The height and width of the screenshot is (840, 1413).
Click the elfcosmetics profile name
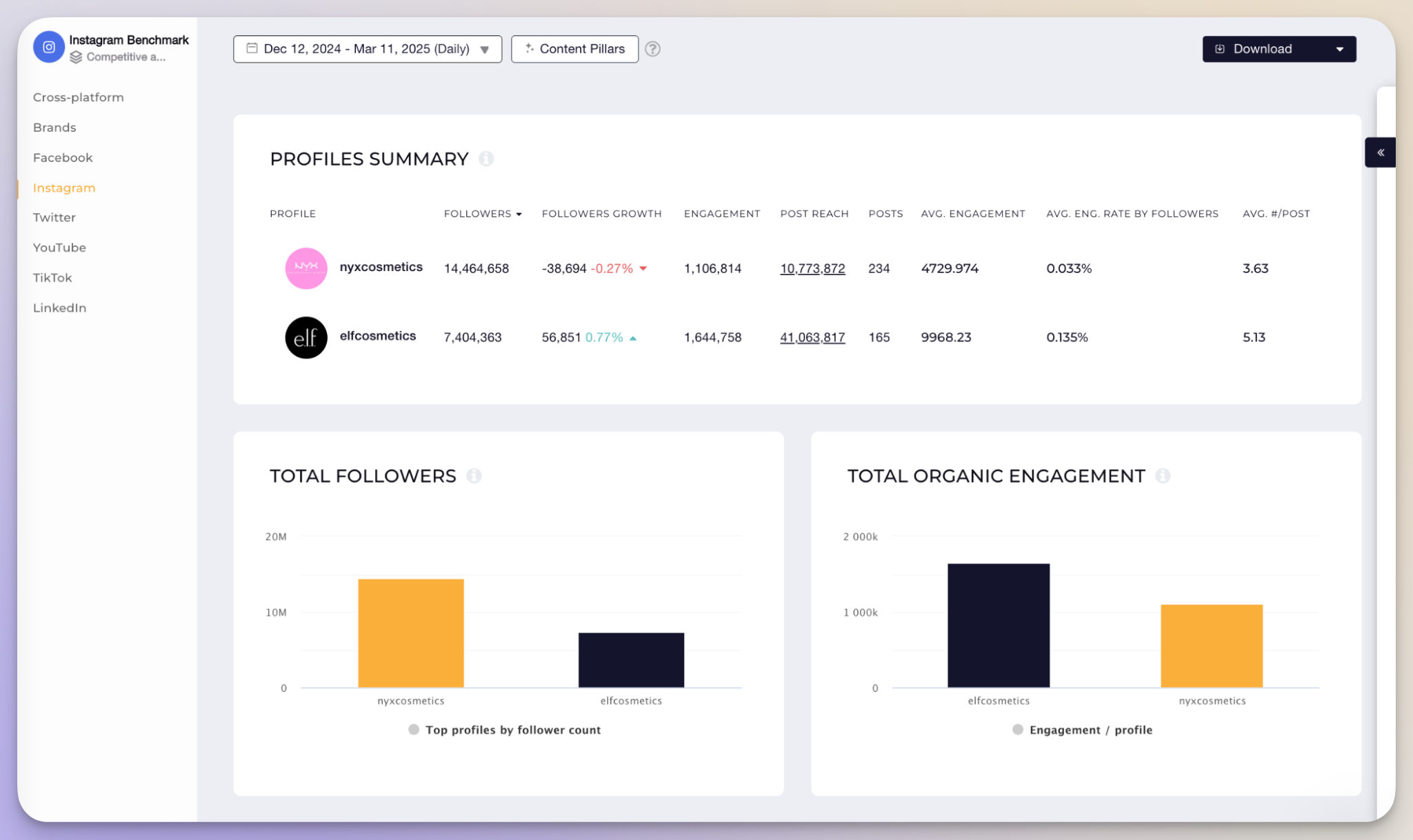pos(378,336)
